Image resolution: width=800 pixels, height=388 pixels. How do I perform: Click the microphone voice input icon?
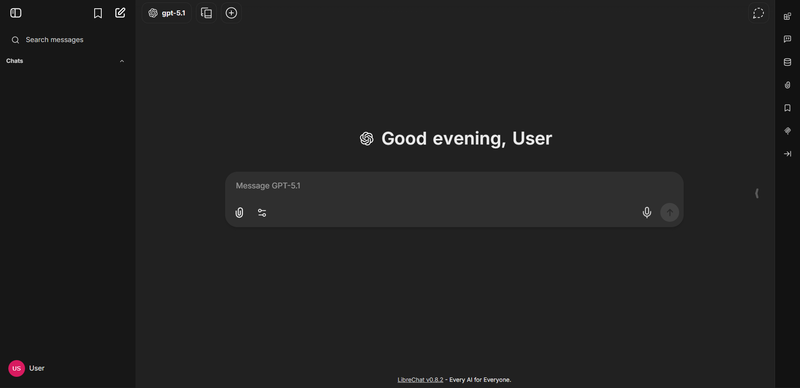[646, 212]
